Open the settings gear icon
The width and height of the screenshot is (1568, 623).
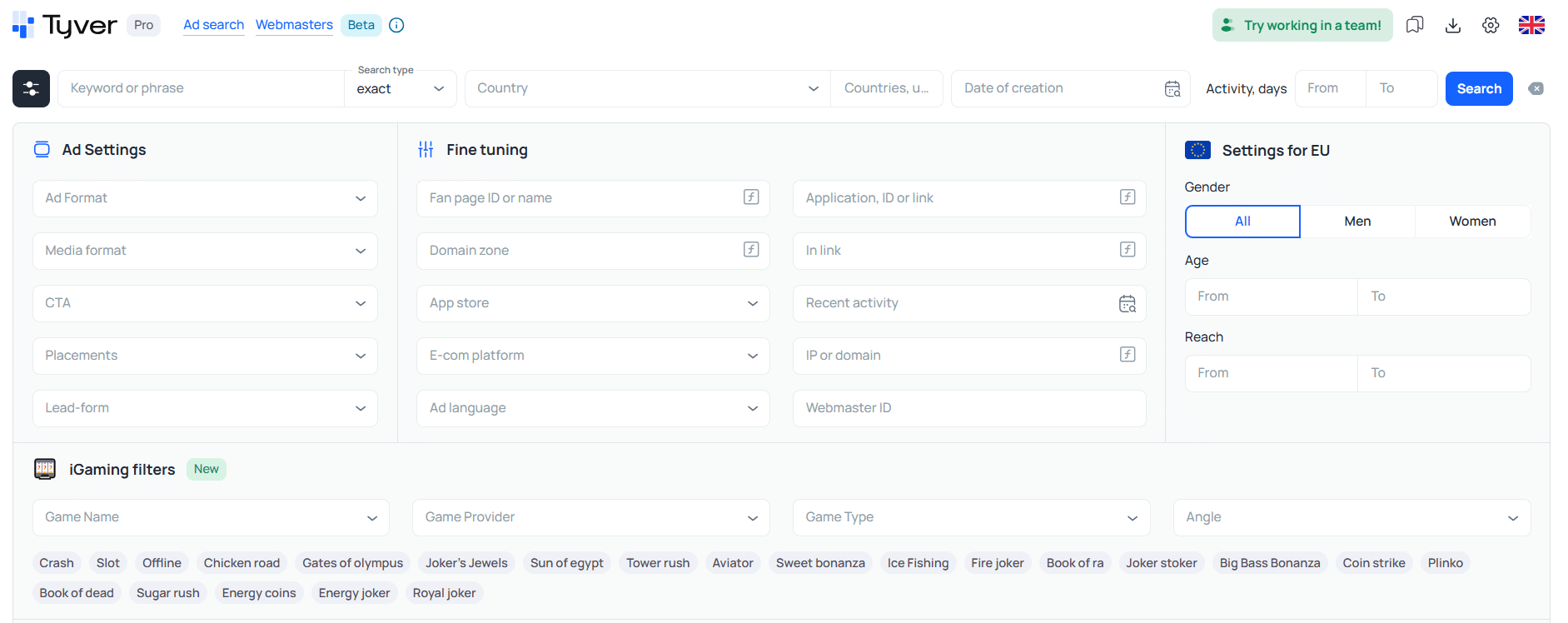[x=1491, y=25]
